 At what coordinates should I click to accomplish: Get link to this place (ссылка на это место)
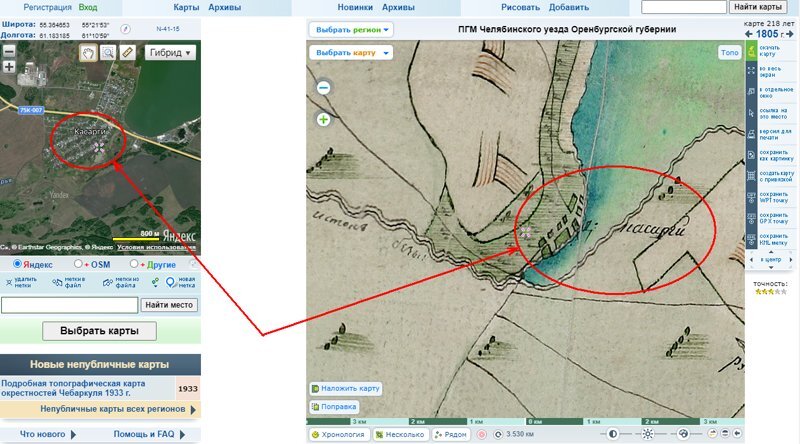click(x=752, y=113)
